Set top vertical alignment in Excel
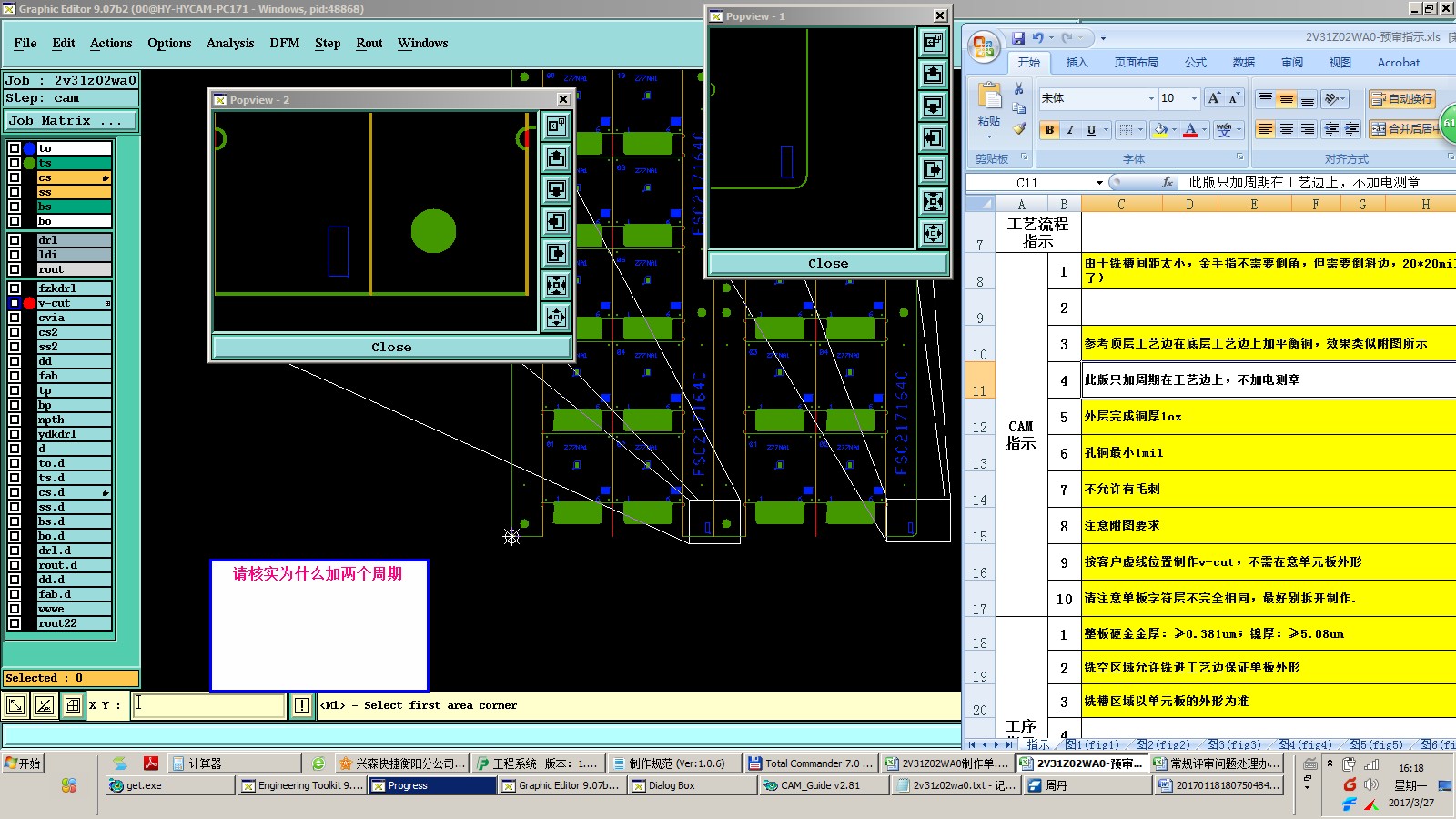Viewport: 1456px width, 819px height. click(x=1265, y=98)
